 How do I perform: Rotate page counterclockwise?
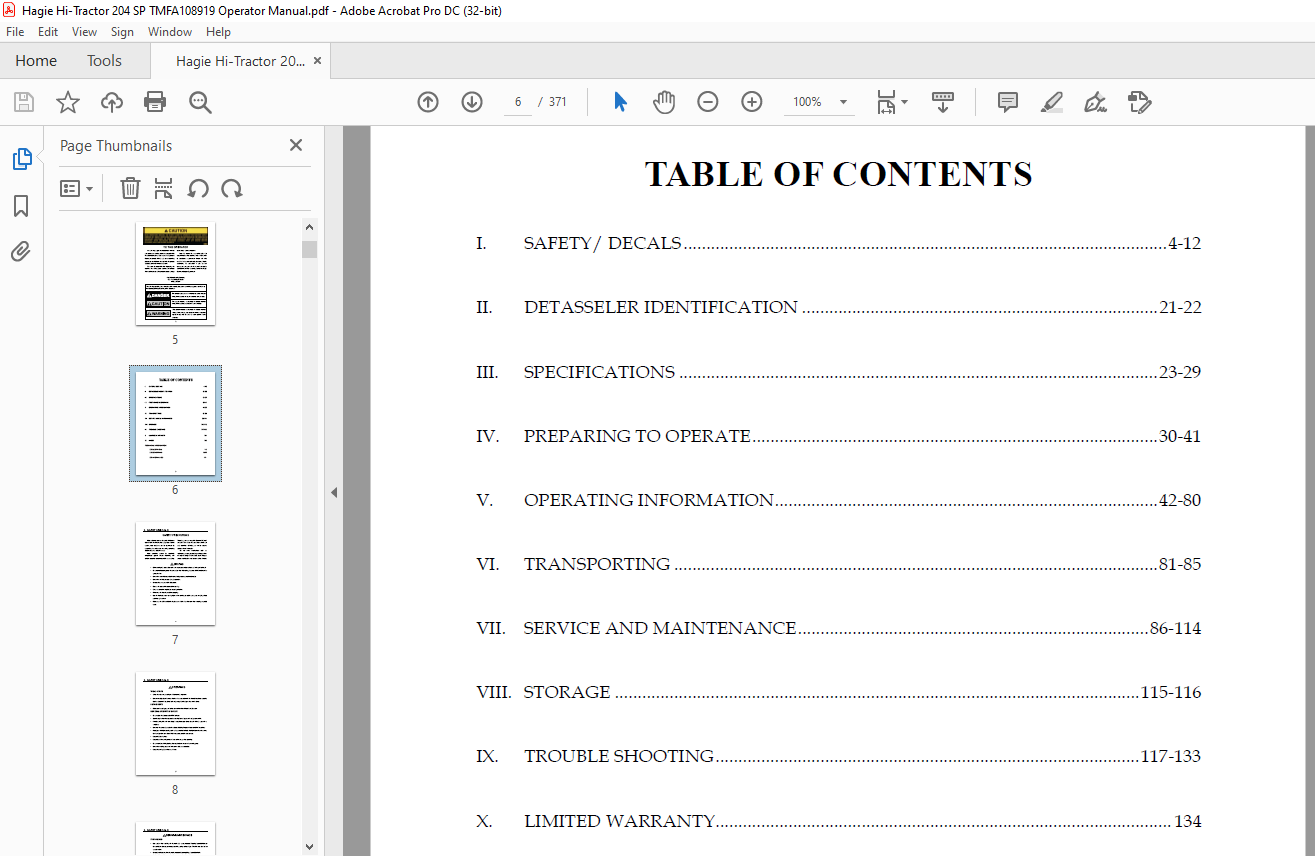pyautogui.click(x=198, y=188)
